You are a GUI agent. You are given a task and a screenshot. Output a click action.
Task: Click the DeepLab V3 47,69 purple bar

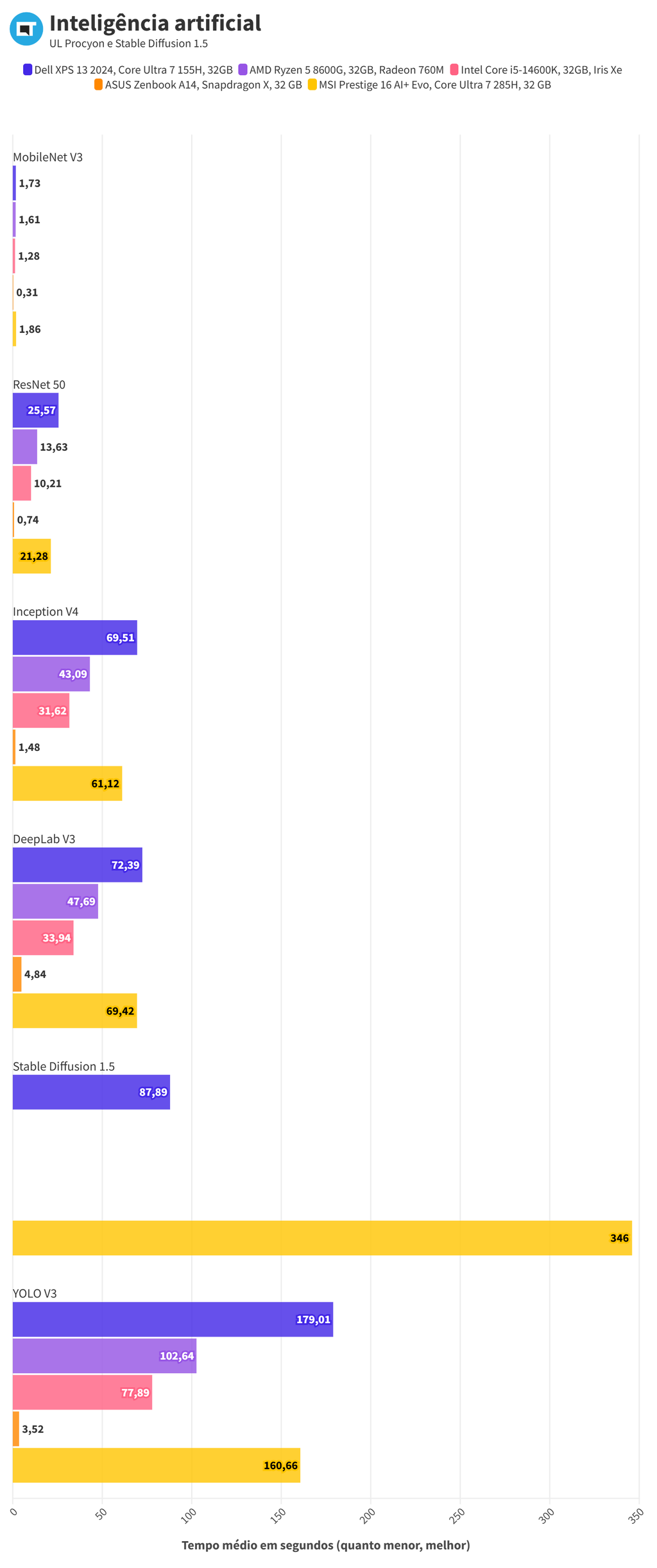pyautogui.click(x=55, y=901)
